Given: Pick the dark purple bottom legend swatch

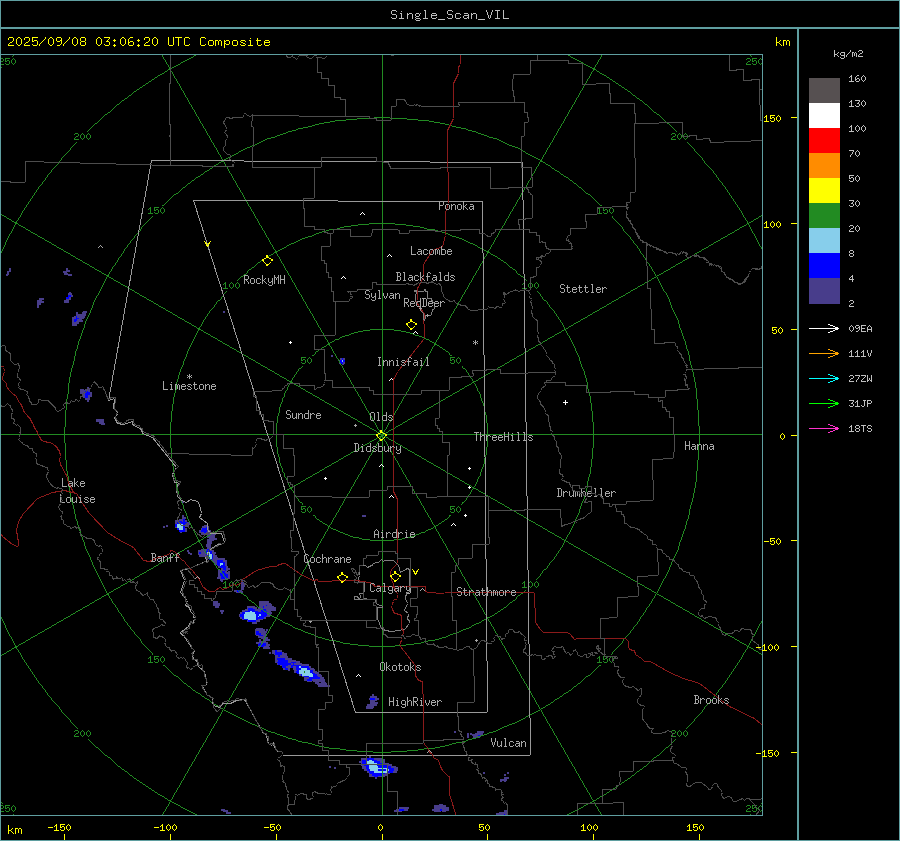Looking at the screenshot, I should click(x=824, y=291).
